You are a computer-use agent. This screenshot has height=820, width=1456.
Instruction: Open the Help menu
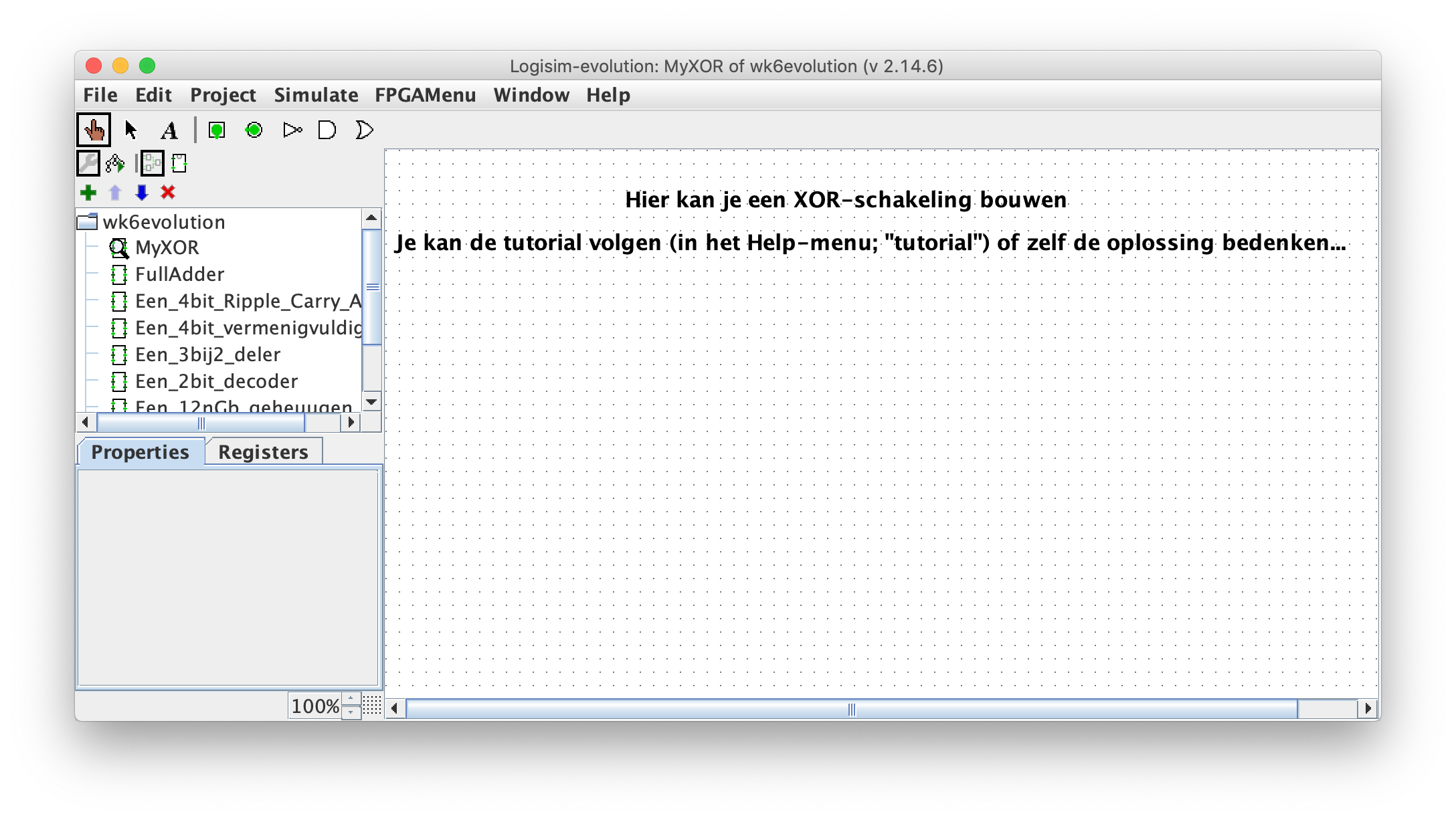click(x=608, y=95)
